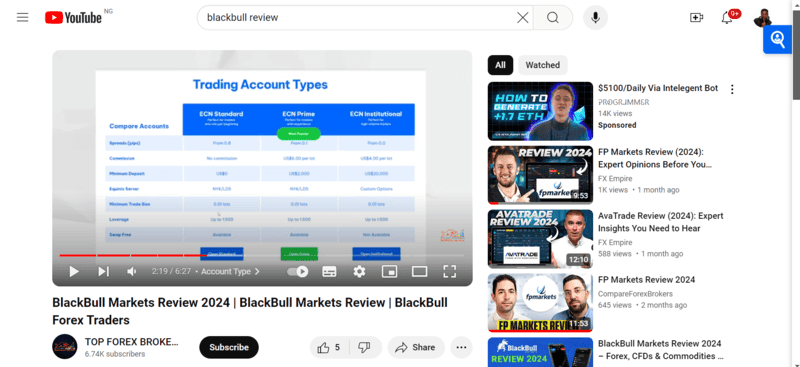Go to YouTube home via logo

[x=73, y=18]
